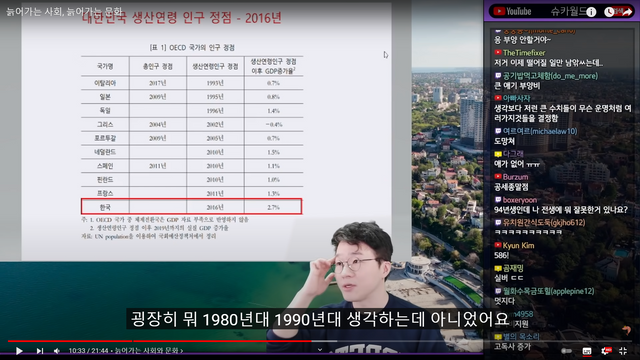Add video to Watch later (clock icon)
The height and width of the screenshot is (360, 640).
pyautogui.click(x=609, y=12)
